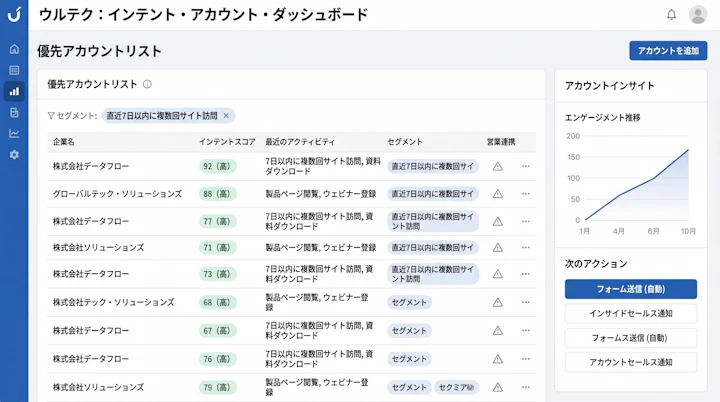This screenshot has width=720, height=402.
Task: Open the more options menu for score 76 row
Action: [x=526, y=359]
